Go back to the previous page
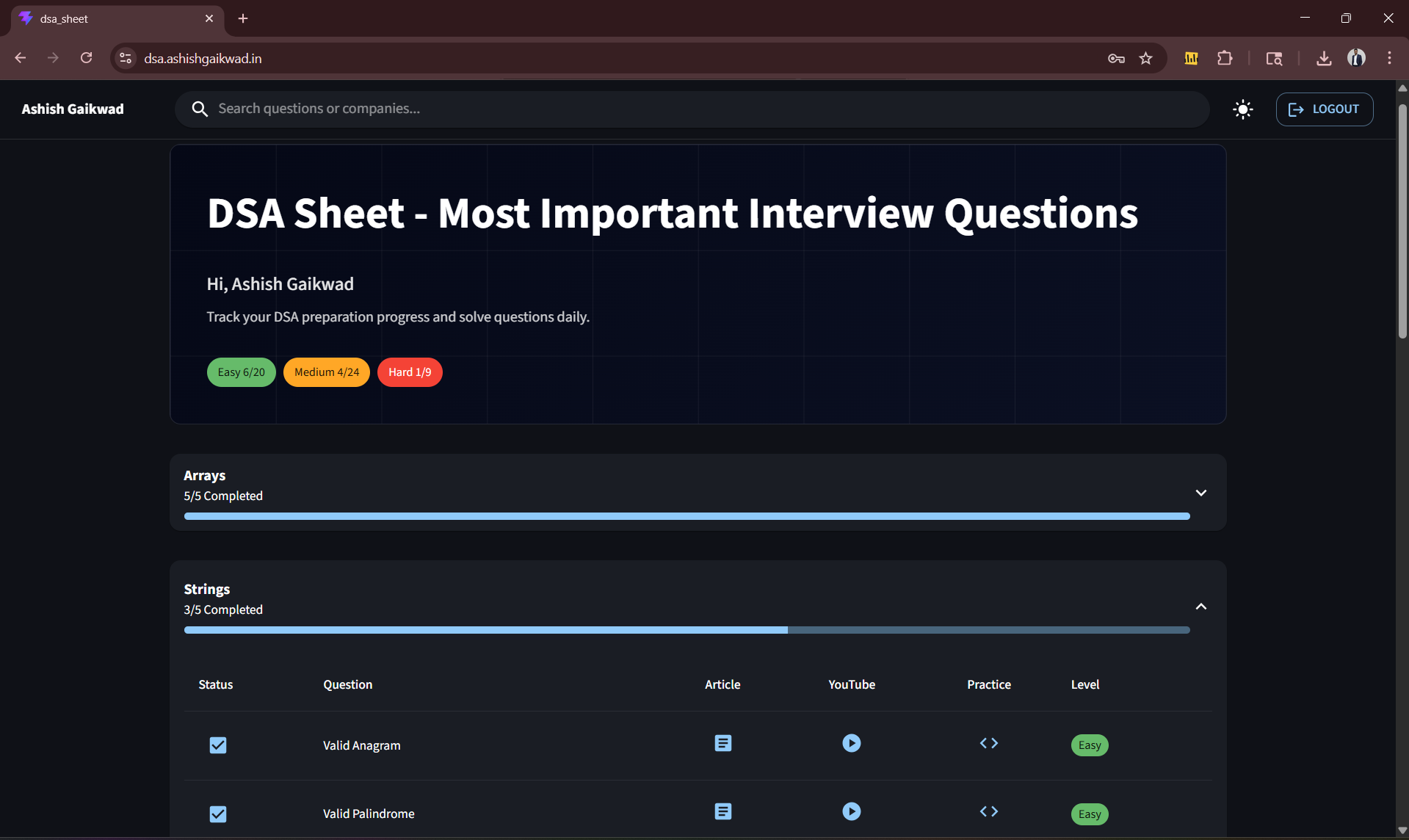Viewport: 1409px width, 840px height. [x=21, y=58]
